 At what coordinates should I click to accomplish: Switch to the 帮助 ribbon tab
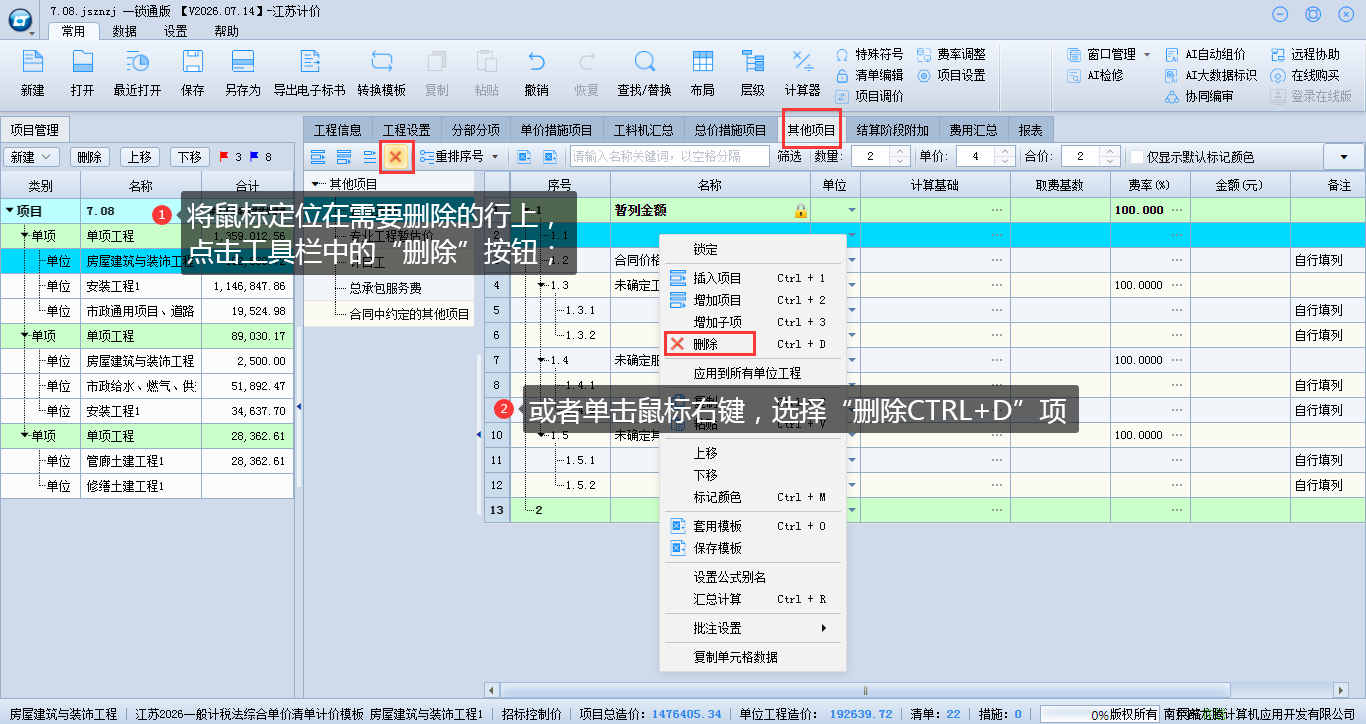pos(226,31)
